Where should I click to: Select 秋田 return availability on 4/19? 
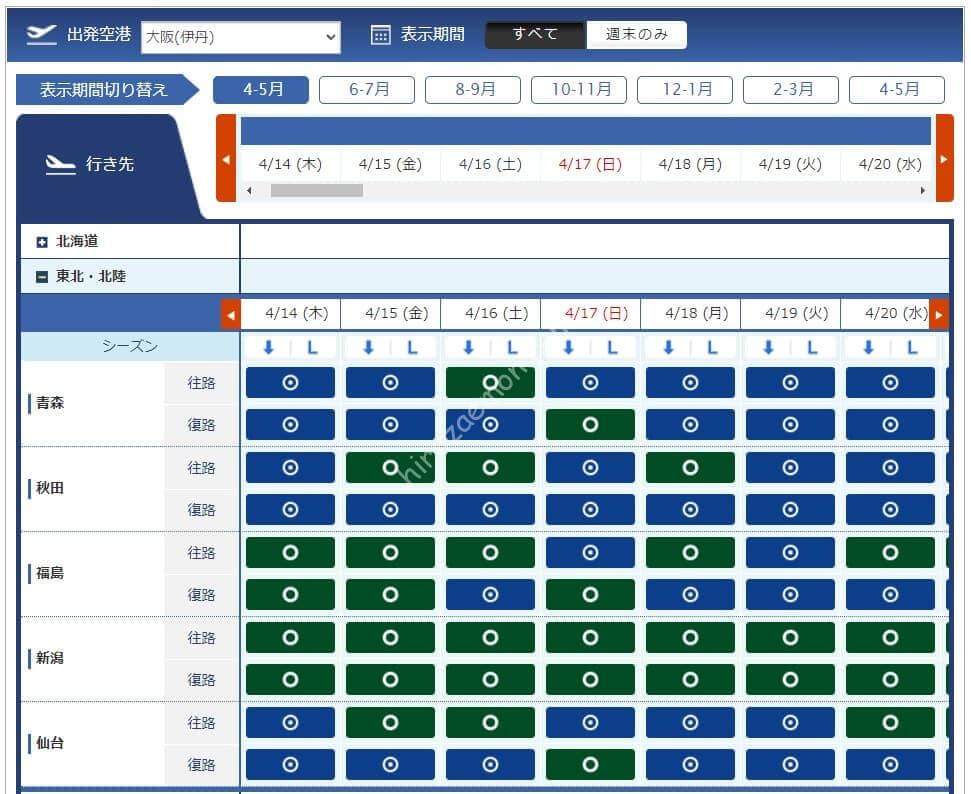click(790, 509)
